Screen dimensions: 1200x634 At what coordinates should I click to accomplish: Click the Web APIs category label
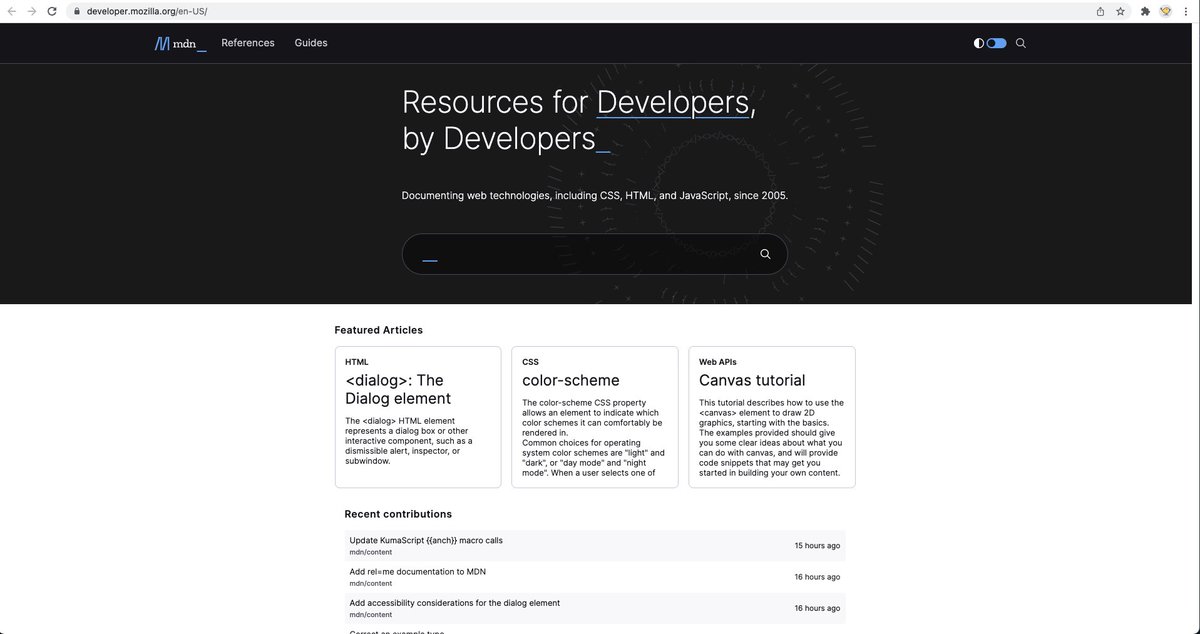(x=718, y=362)
